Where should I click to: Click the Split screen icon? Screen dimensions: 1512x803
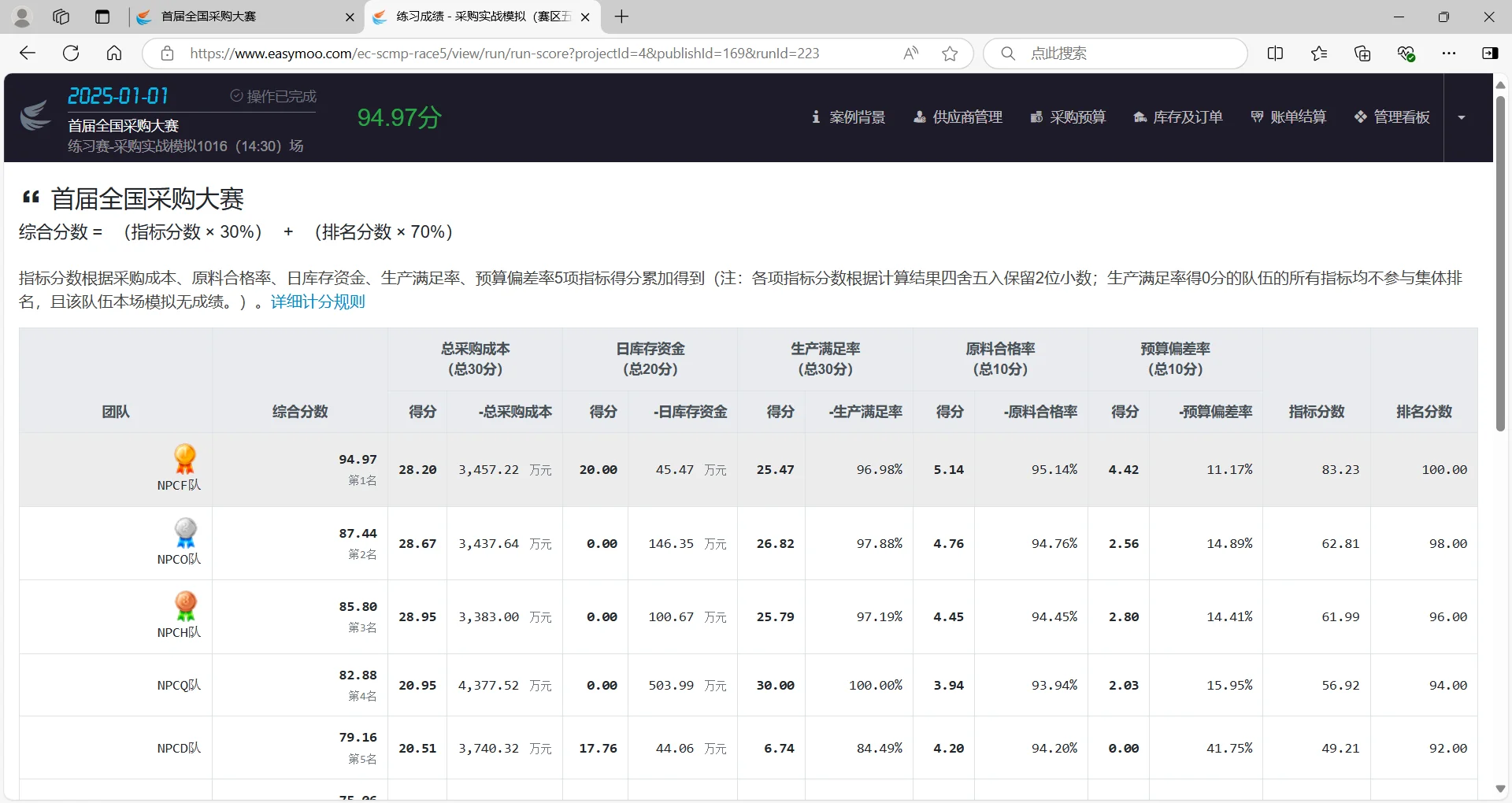(1275, 54)
